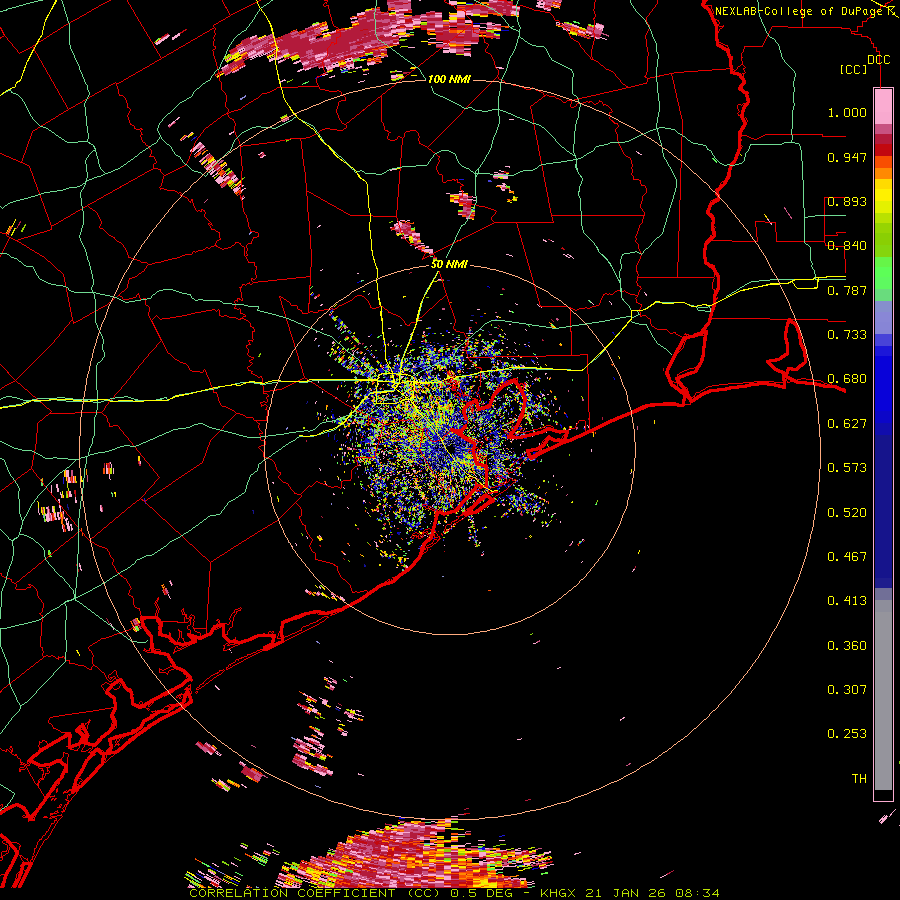Viewport: 900px width, 900px height.
Task: Select the 0.787 scale value
Action: click(x=847, y=290)
